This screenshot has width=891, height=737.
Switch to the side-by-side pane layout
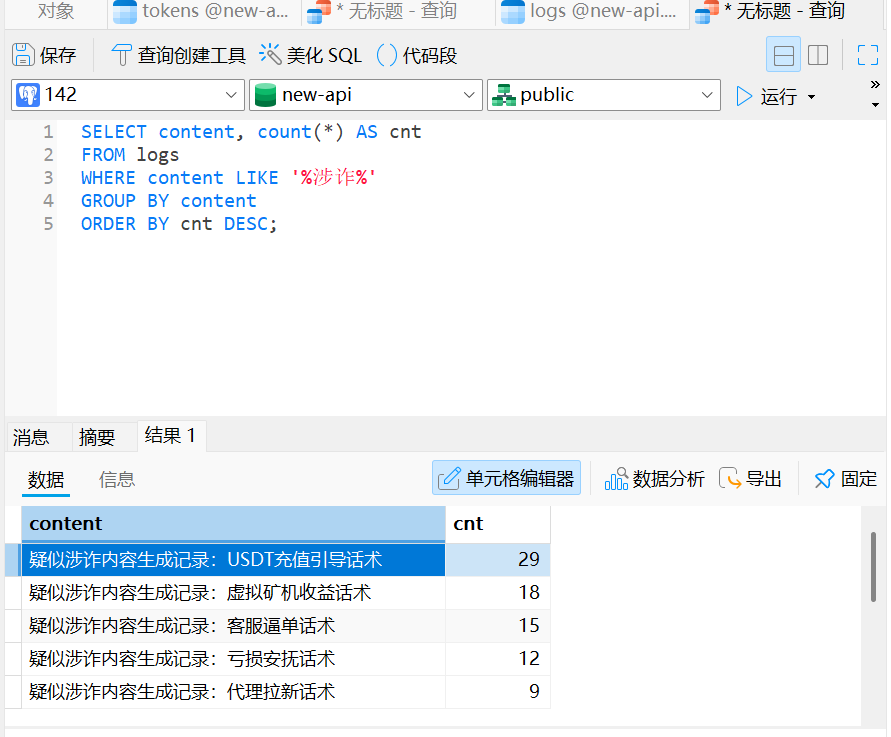point(818,55)
